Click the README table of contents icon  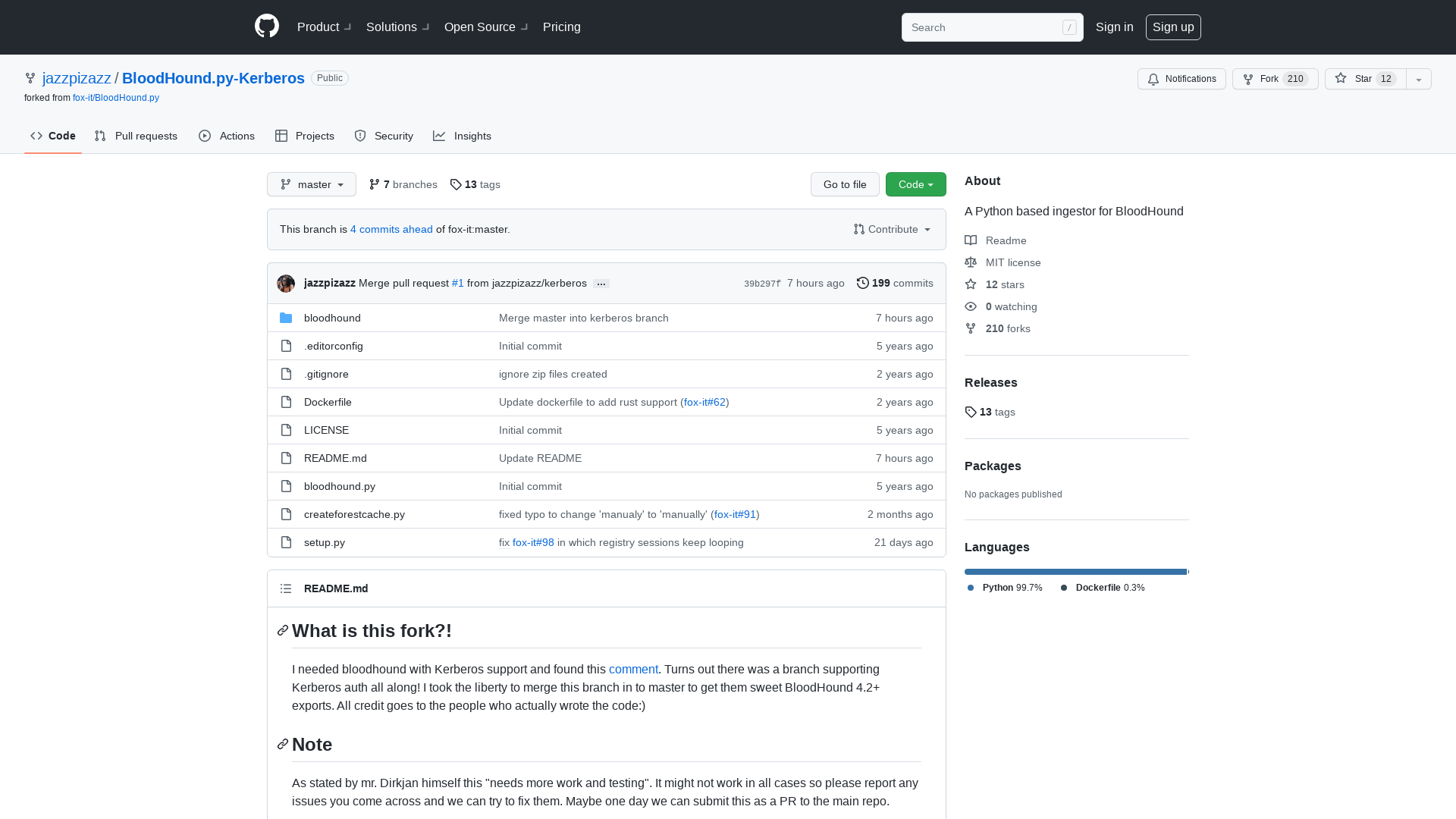tap(286, 588)
